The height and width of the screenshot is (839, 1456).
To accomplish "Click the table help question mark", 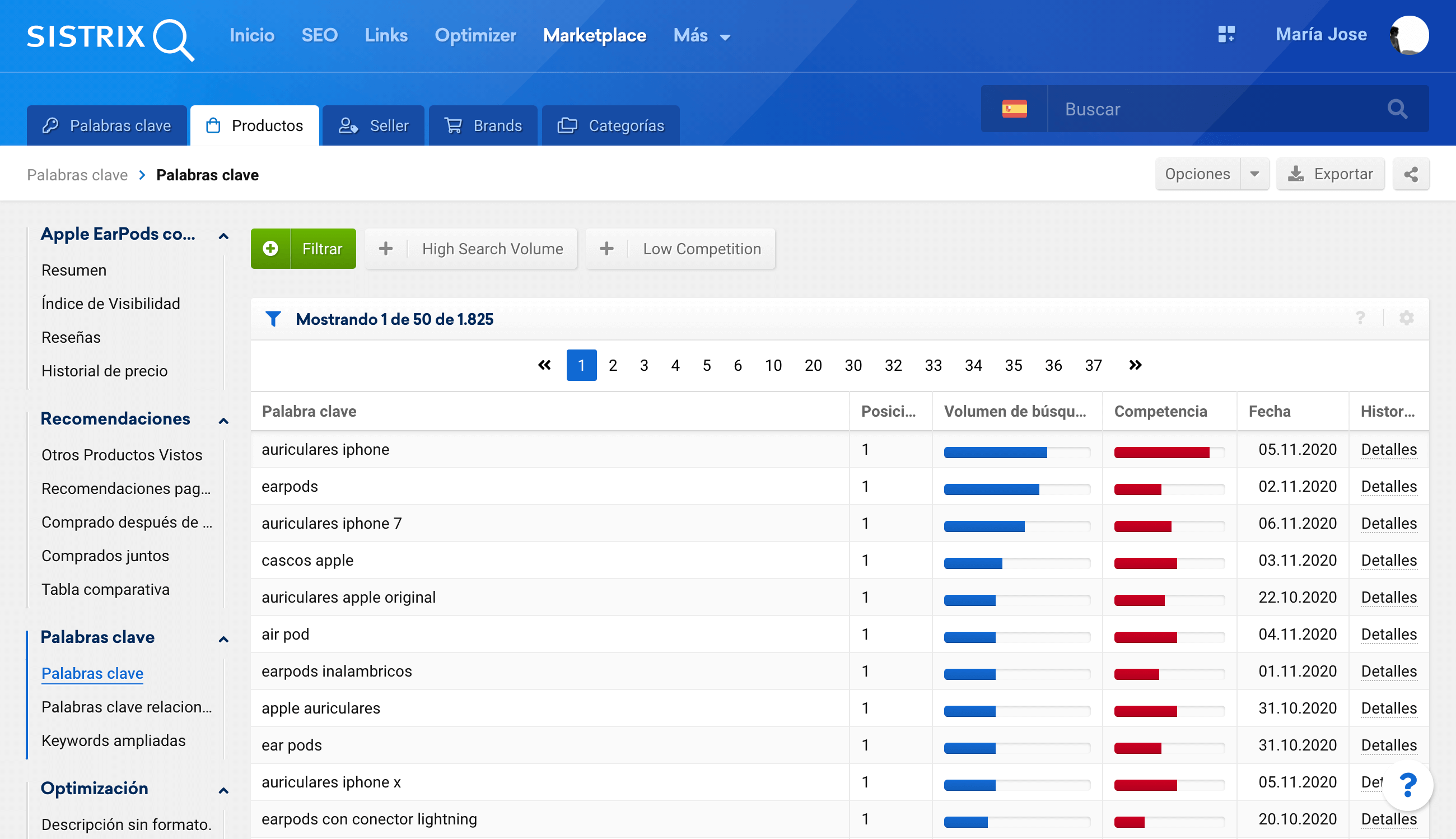I will pos(1360,318).
